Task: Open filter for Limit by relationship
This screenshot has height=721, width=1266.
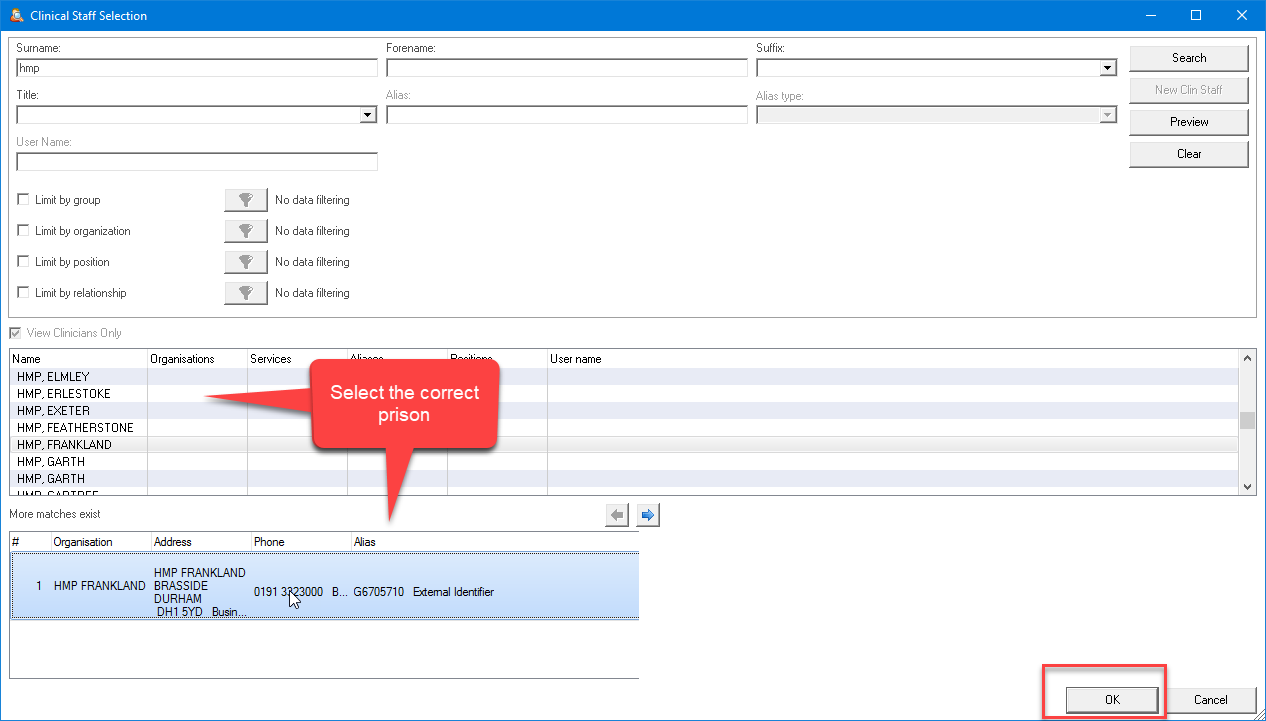Action: pyautogui.click(x=246, y=293)
